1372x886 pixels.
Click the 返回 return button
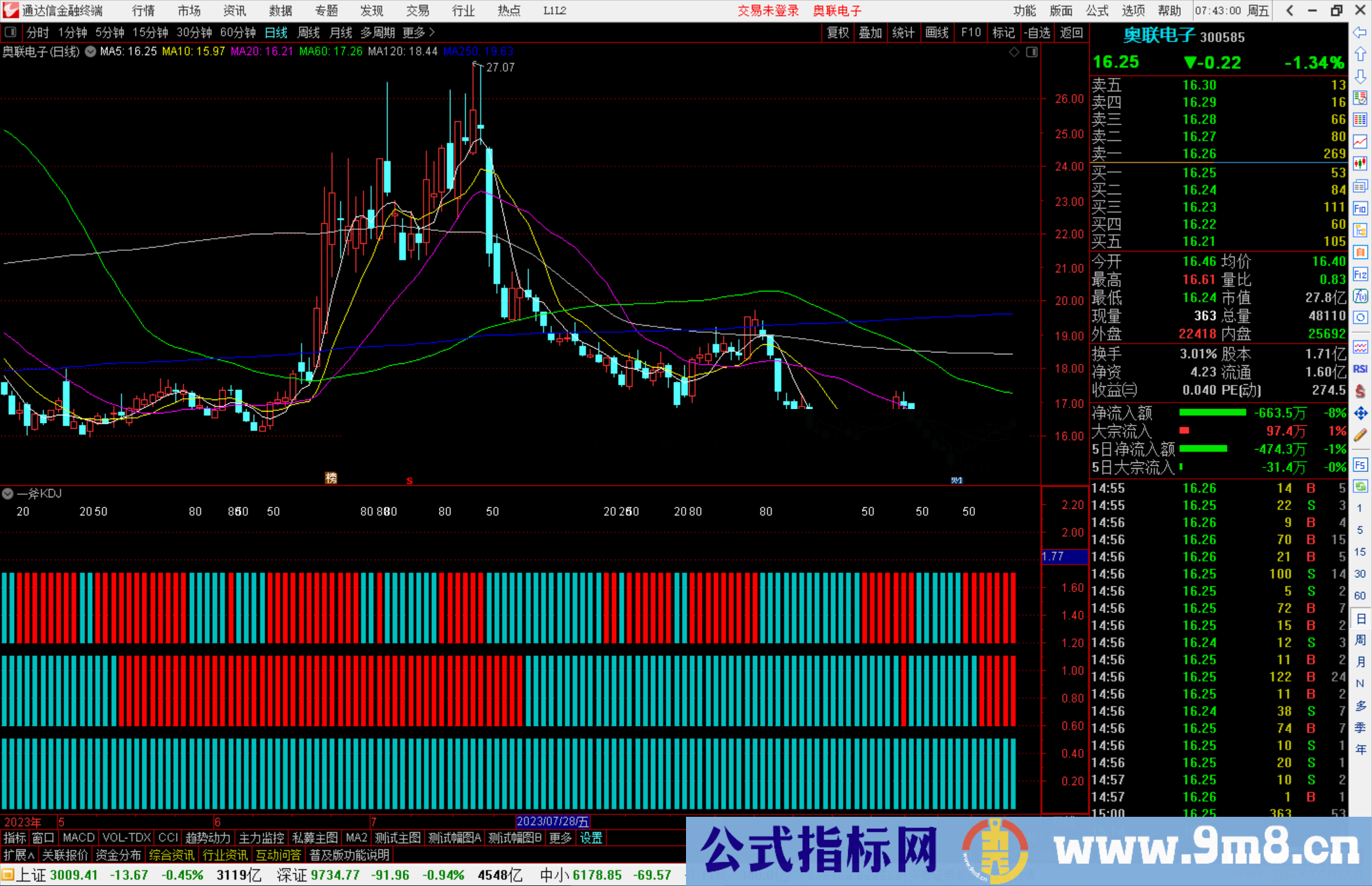coord(1072,32)
